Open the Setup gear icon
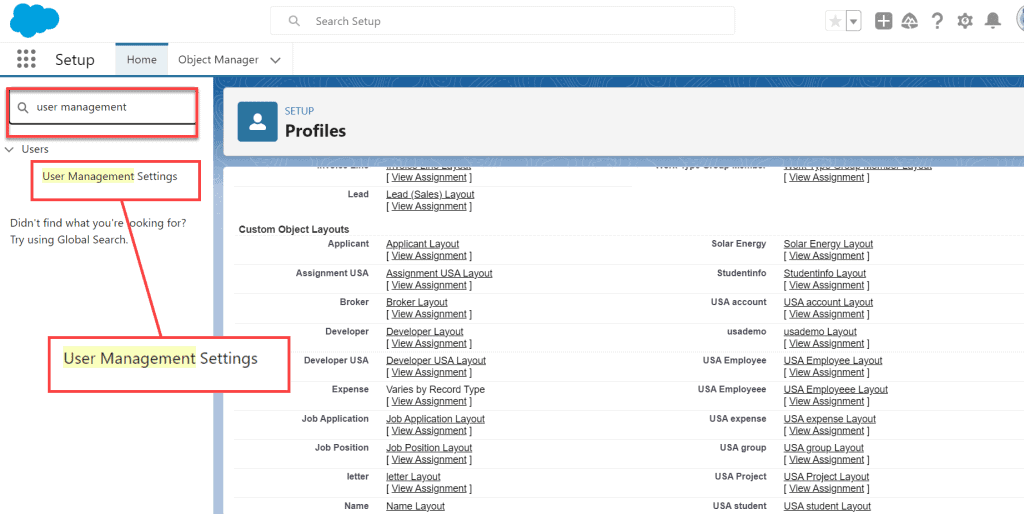The image size is (1024, 514). 965,21
